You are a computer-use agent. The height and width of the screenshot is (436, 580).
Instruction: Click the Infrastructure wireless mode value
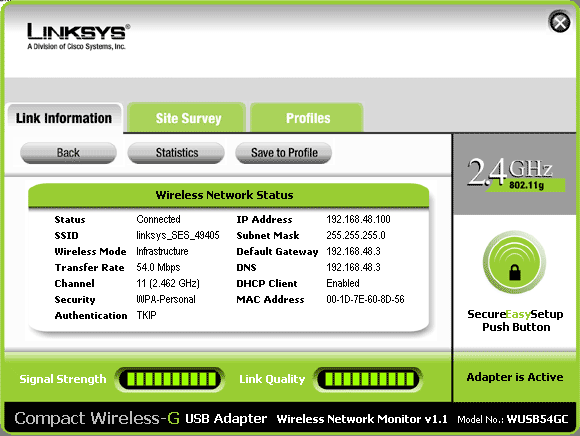(x=162, y=251)
